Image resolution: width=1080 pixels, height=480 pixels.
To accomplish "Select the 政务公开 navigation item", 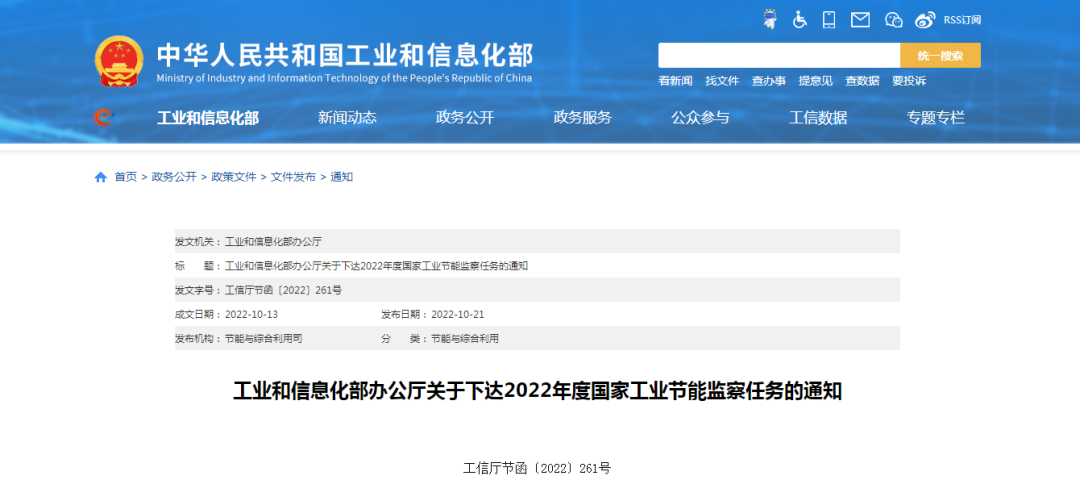I will [465, 118].
